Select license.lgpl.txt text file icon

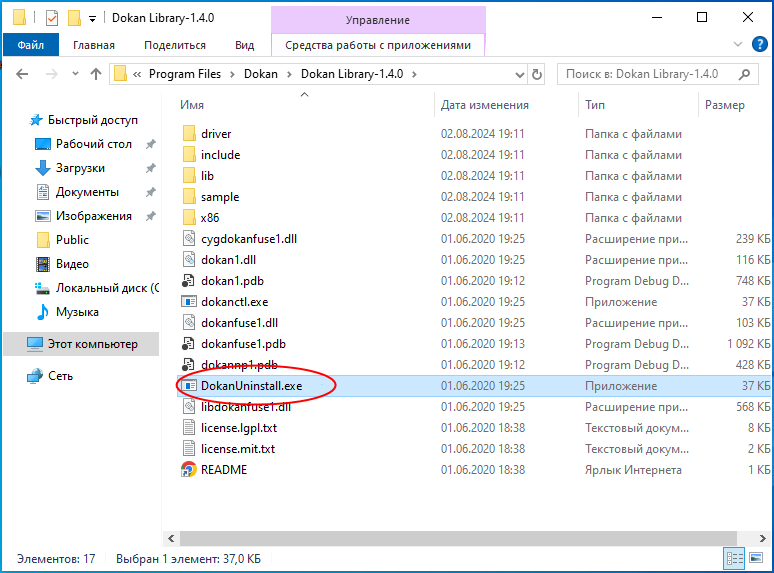click(x=189, y=428)
